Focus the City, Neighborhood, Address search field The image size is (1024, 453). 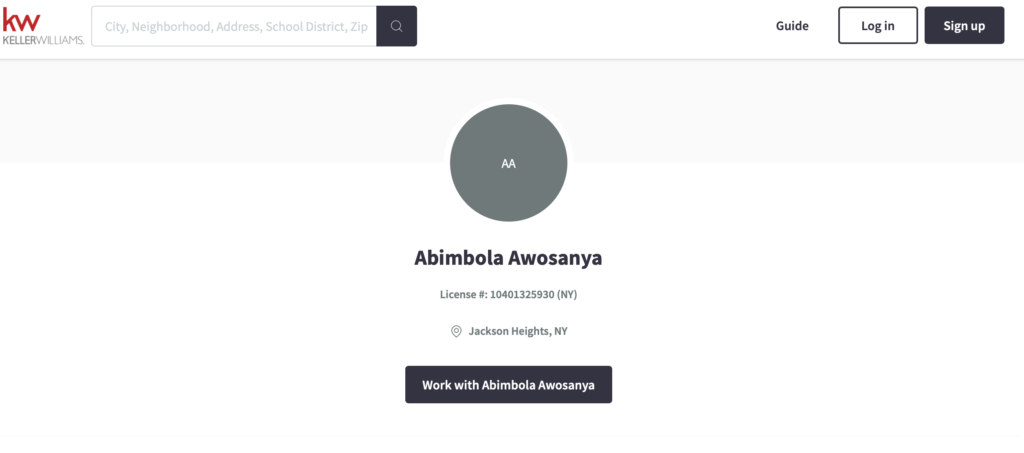[x=234, y=26]
